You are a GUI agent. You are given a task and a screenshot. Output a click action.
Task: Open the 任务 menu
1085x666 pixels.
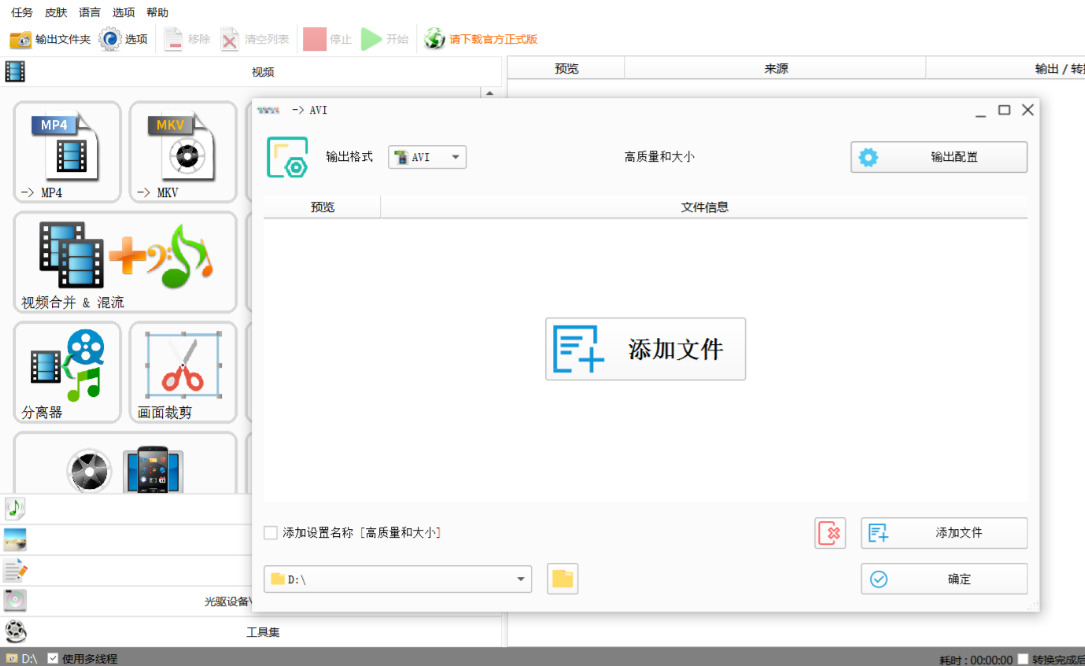22,12
